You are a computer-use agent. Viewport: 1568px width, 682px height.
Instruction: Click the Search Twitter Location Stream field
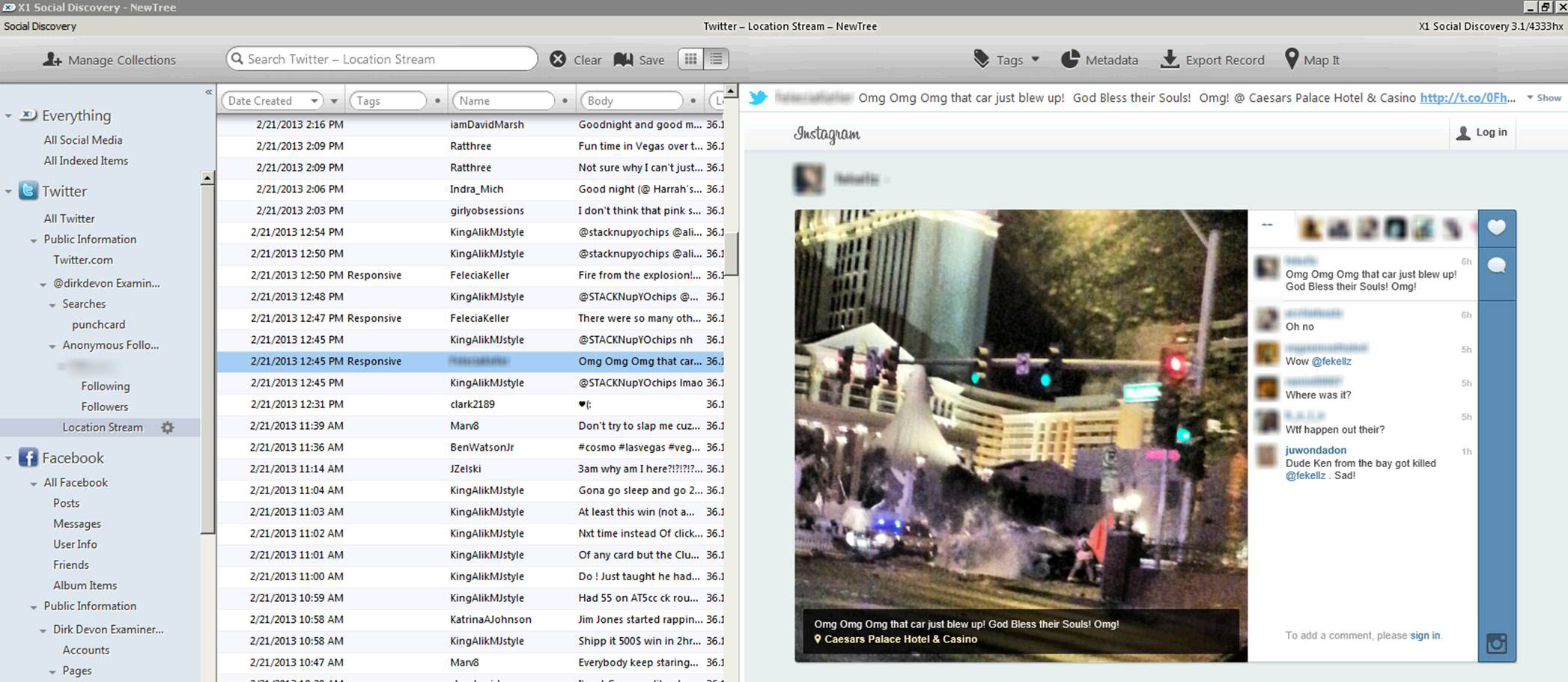[x=382, y=59]
